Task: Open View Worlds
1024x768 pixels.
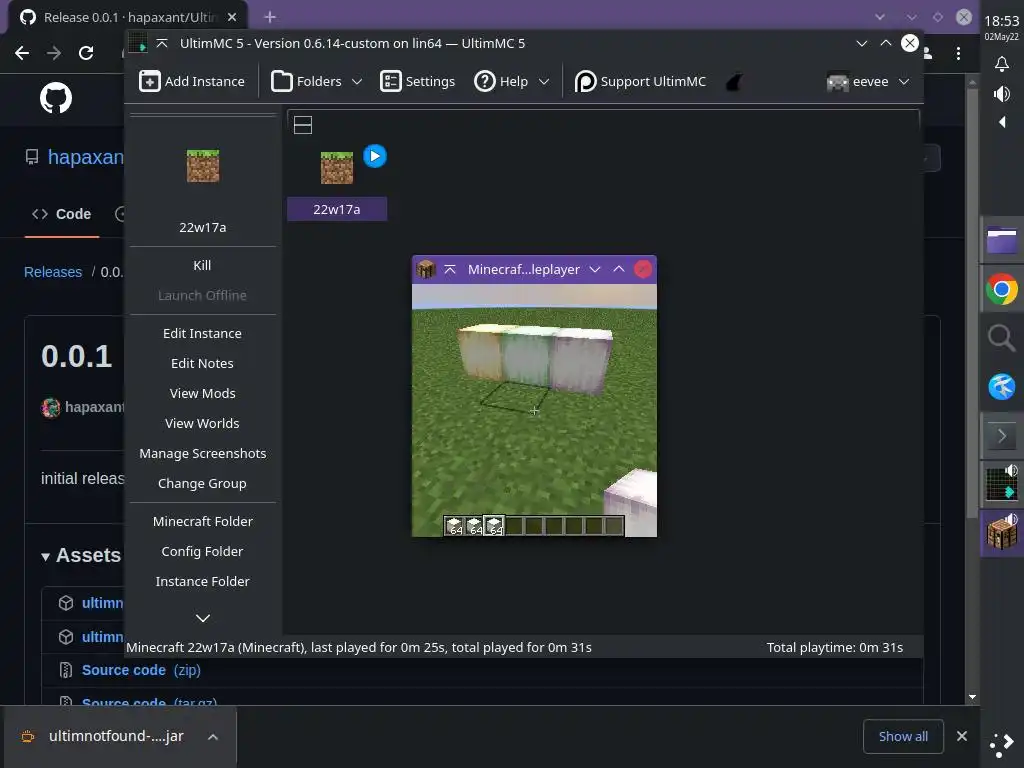Action: [202, 423]
